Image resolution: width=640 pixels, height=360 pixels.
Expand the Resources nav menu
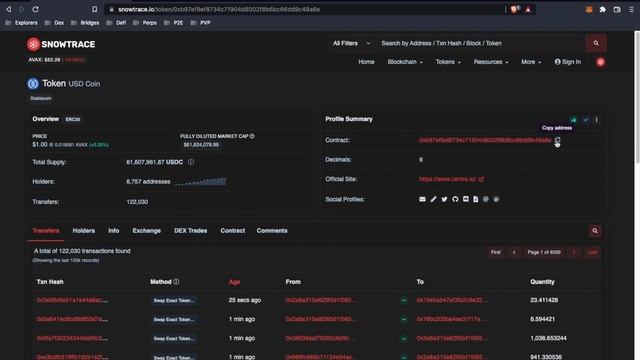click(x=491, y=62)
